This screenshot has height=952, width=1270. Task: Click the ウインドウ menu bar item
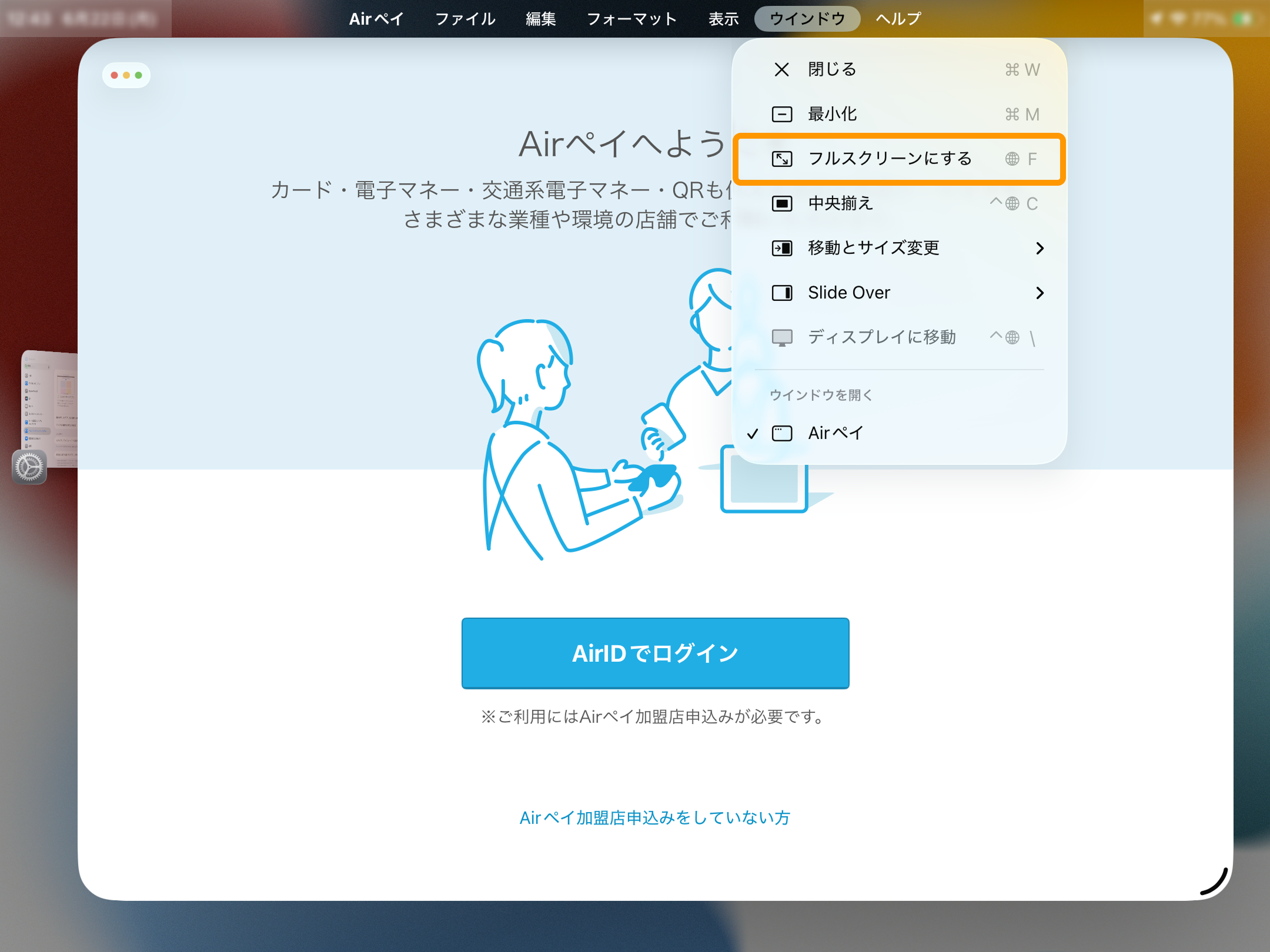[807, 19]
